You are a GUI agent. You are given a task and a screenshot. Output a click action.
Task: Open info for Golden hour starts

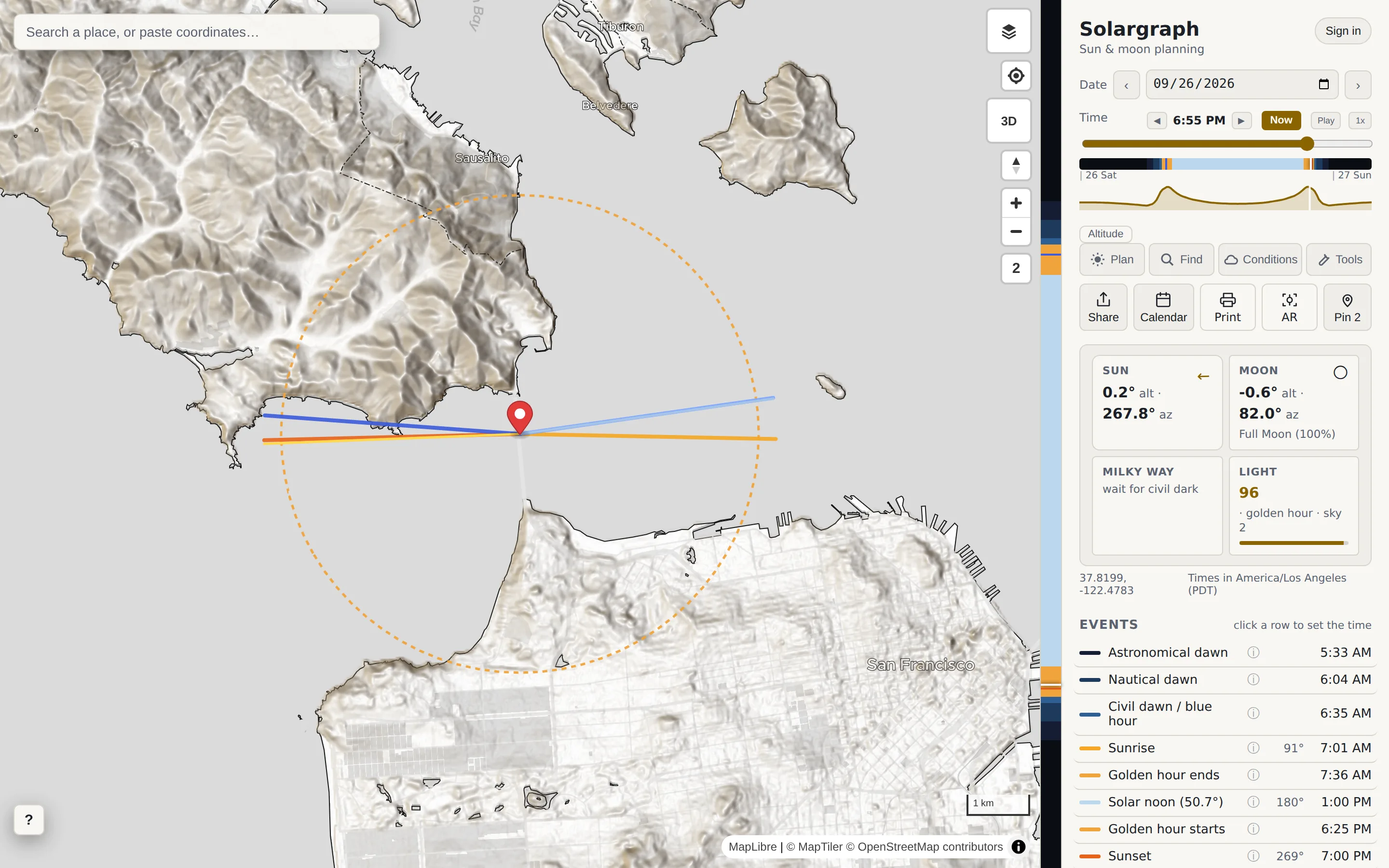pos(1253,829)
